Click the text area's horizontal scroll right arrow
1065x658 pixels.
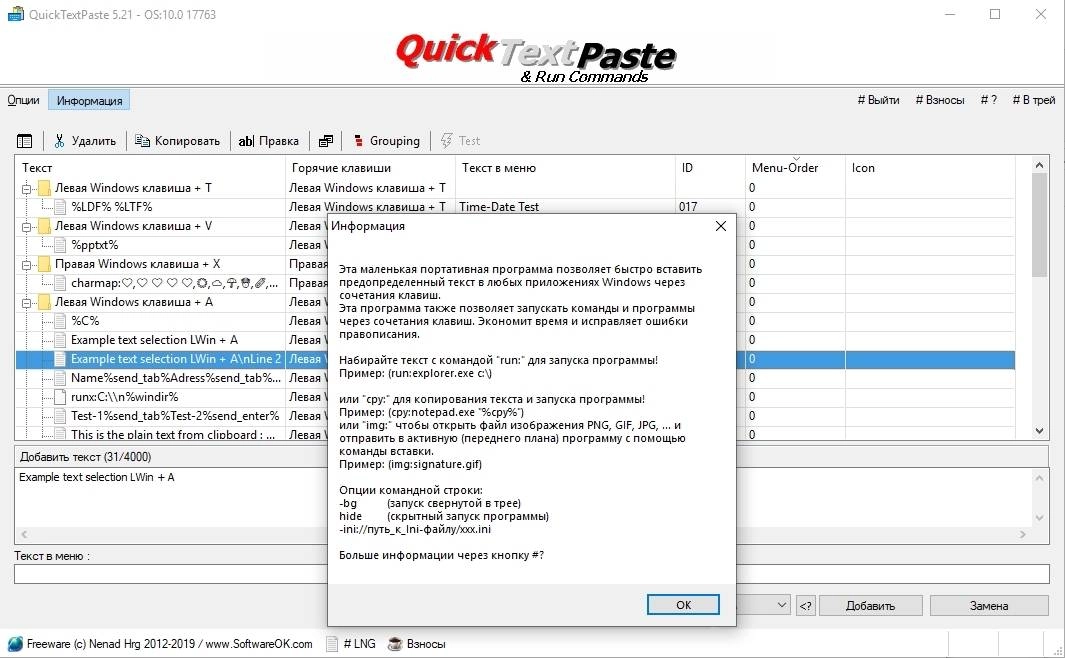tap(1023, 534)
